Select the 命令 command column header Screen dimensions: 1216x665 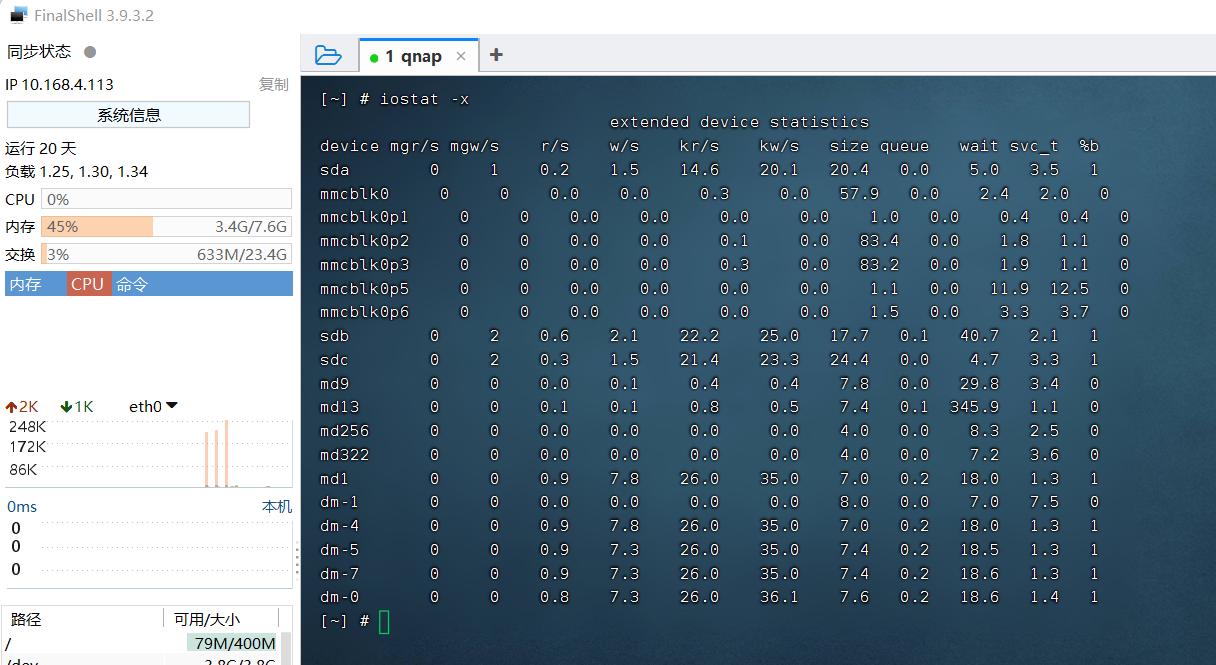(x=132, y=284)
